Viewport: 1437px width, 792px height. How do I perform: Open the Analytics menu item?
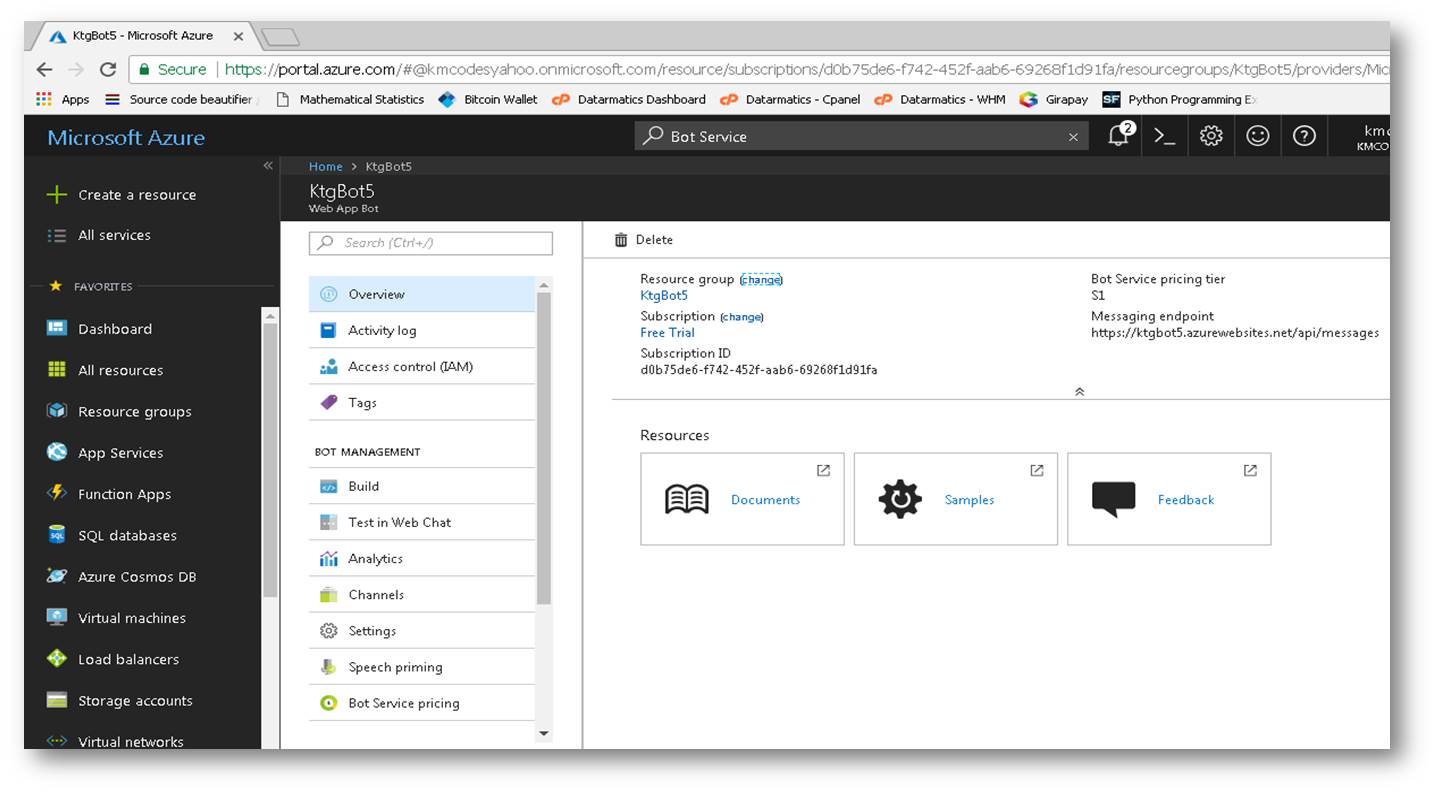375,558
